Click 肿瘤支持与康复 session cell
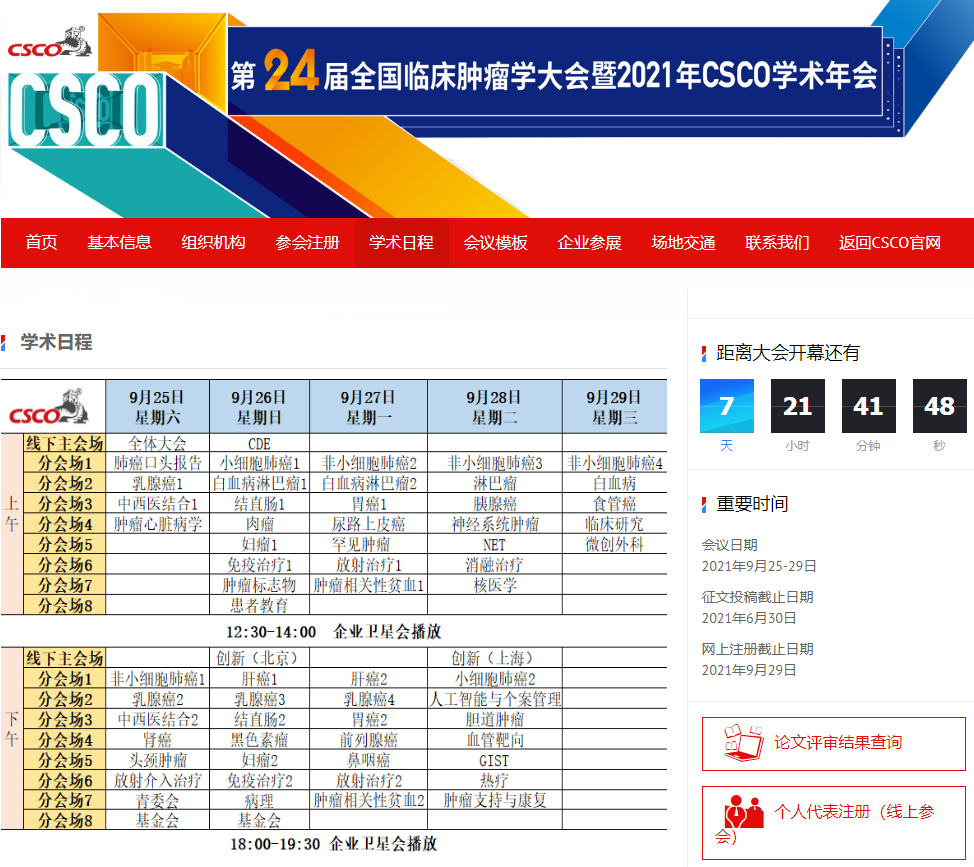The width and height of the screenshot is (974, 867). (x=494, y=801)
